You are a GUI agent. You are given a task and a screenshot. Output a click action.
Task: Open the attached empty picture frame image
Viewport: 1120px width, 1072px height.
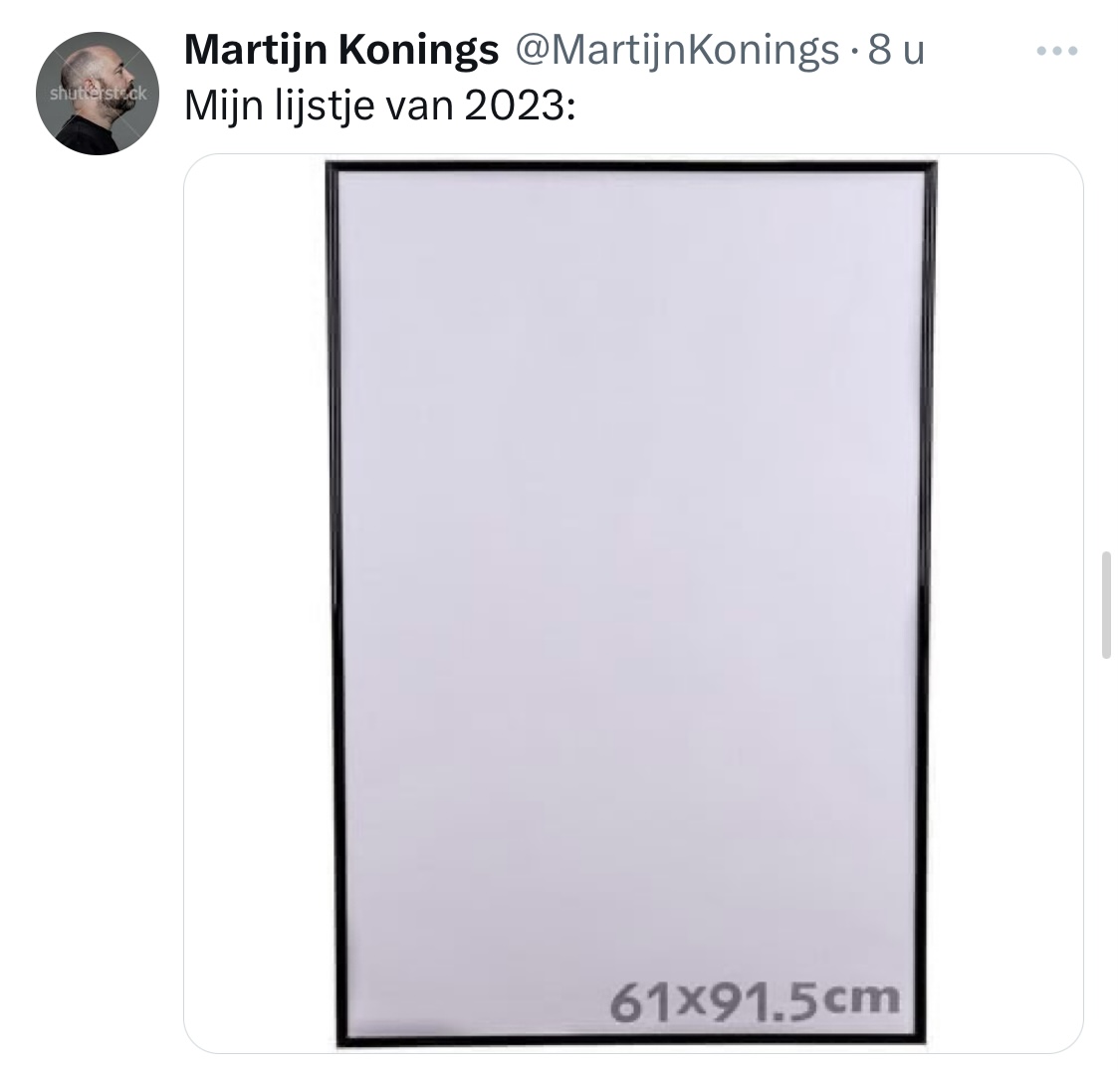pyautogui.click(x=633, y=603)
